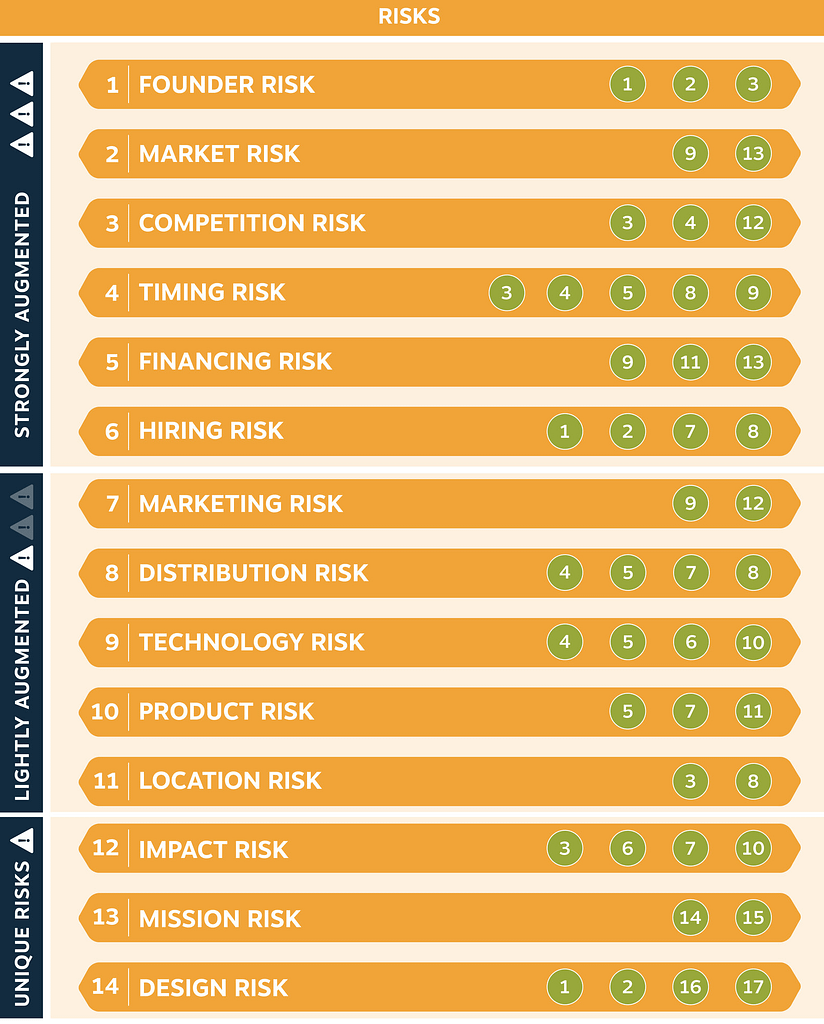Click circle 5 in Timing Risk row
824x1024 pixels.
[627, 293]
